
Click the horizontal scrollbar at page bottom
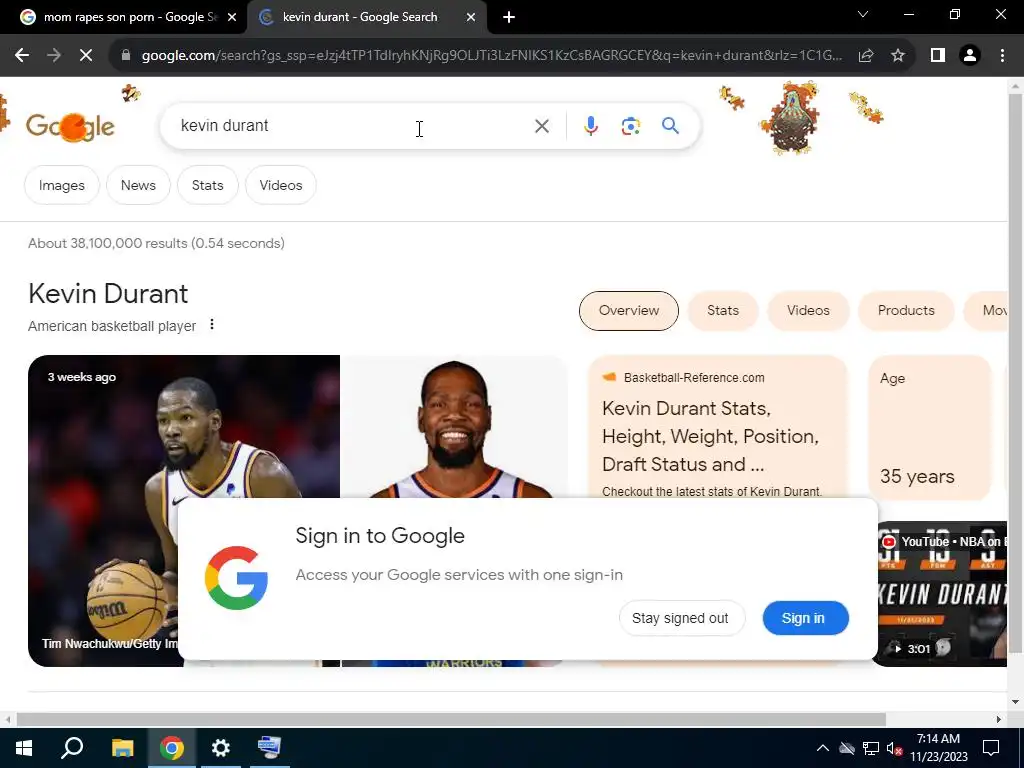point(451,719)
